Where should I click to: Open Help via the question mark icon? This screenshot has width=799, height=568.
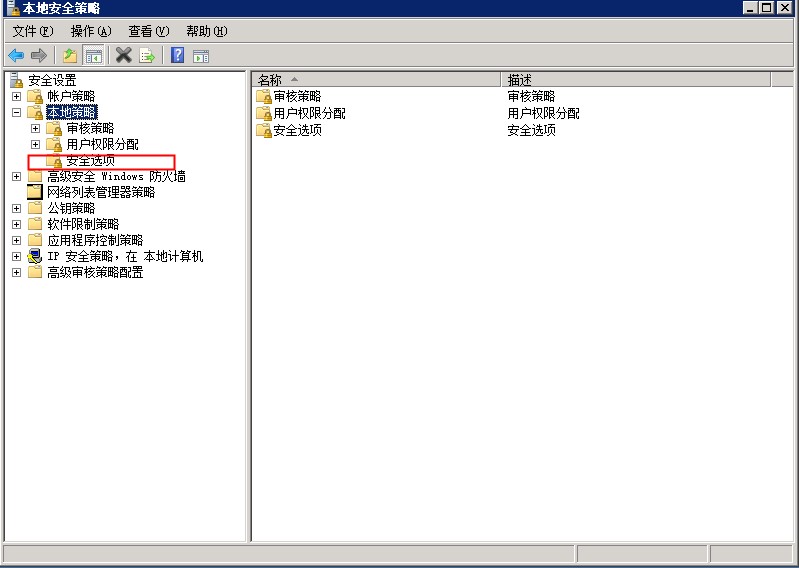pos(178,55)
